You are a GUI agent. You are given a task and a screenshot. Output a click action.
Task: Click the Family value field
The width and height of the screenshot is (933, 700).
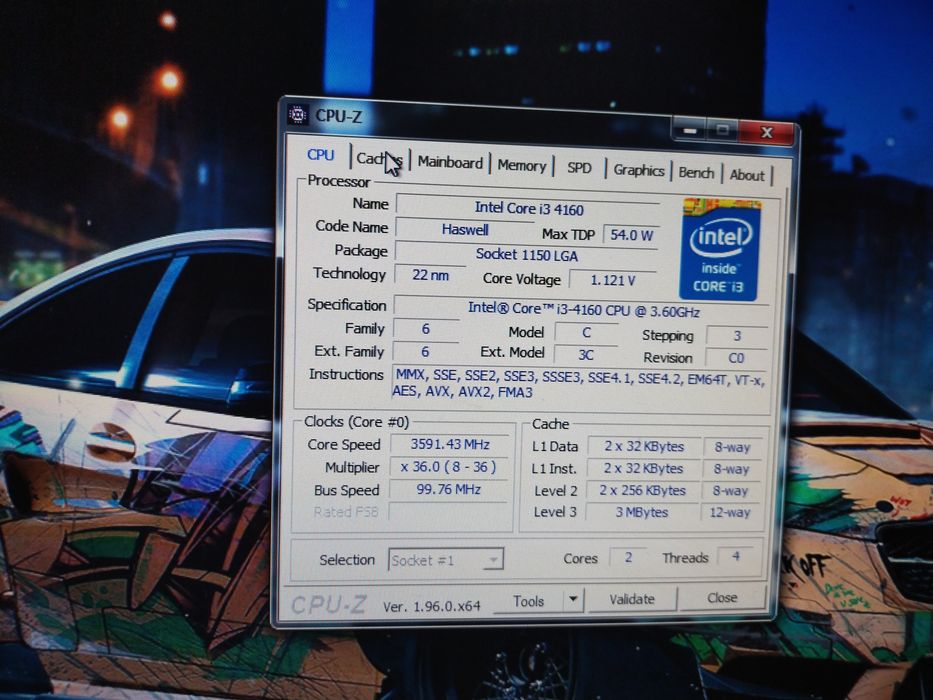426,329
